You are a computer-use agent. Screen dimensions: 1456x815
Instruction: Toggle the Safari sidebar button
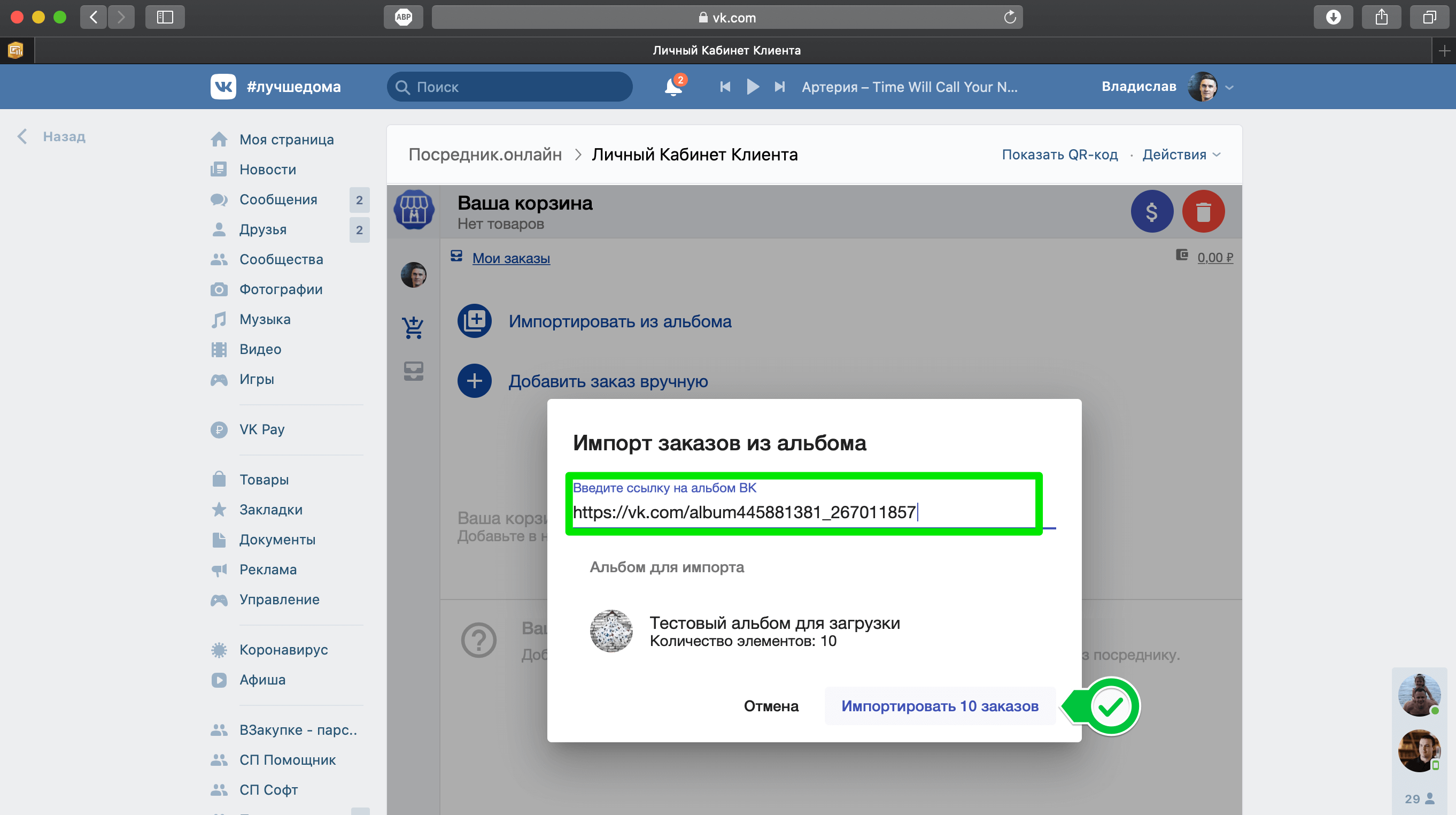pos(165,17)
